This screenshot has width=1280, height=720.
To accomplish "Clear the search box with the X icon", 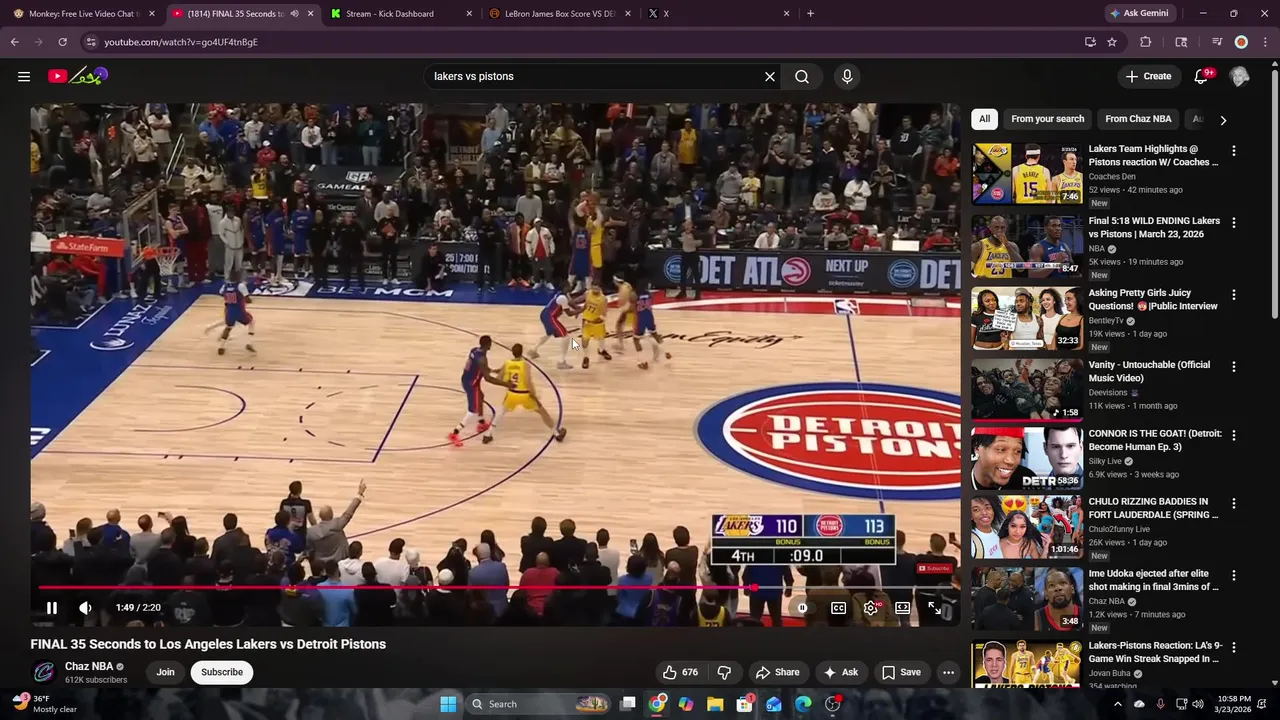I will [770, 76].
